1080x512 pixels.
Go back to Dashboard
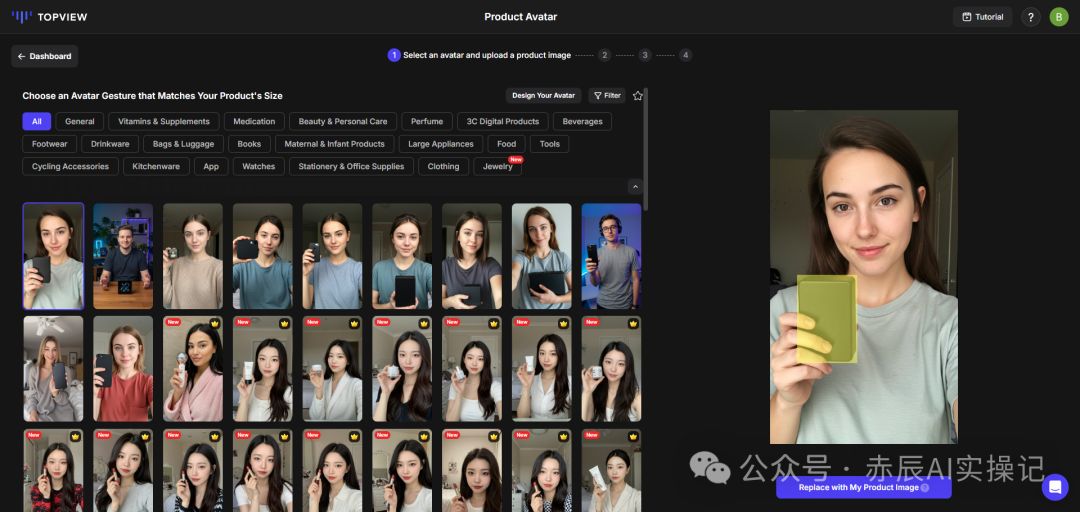[45, 57]
